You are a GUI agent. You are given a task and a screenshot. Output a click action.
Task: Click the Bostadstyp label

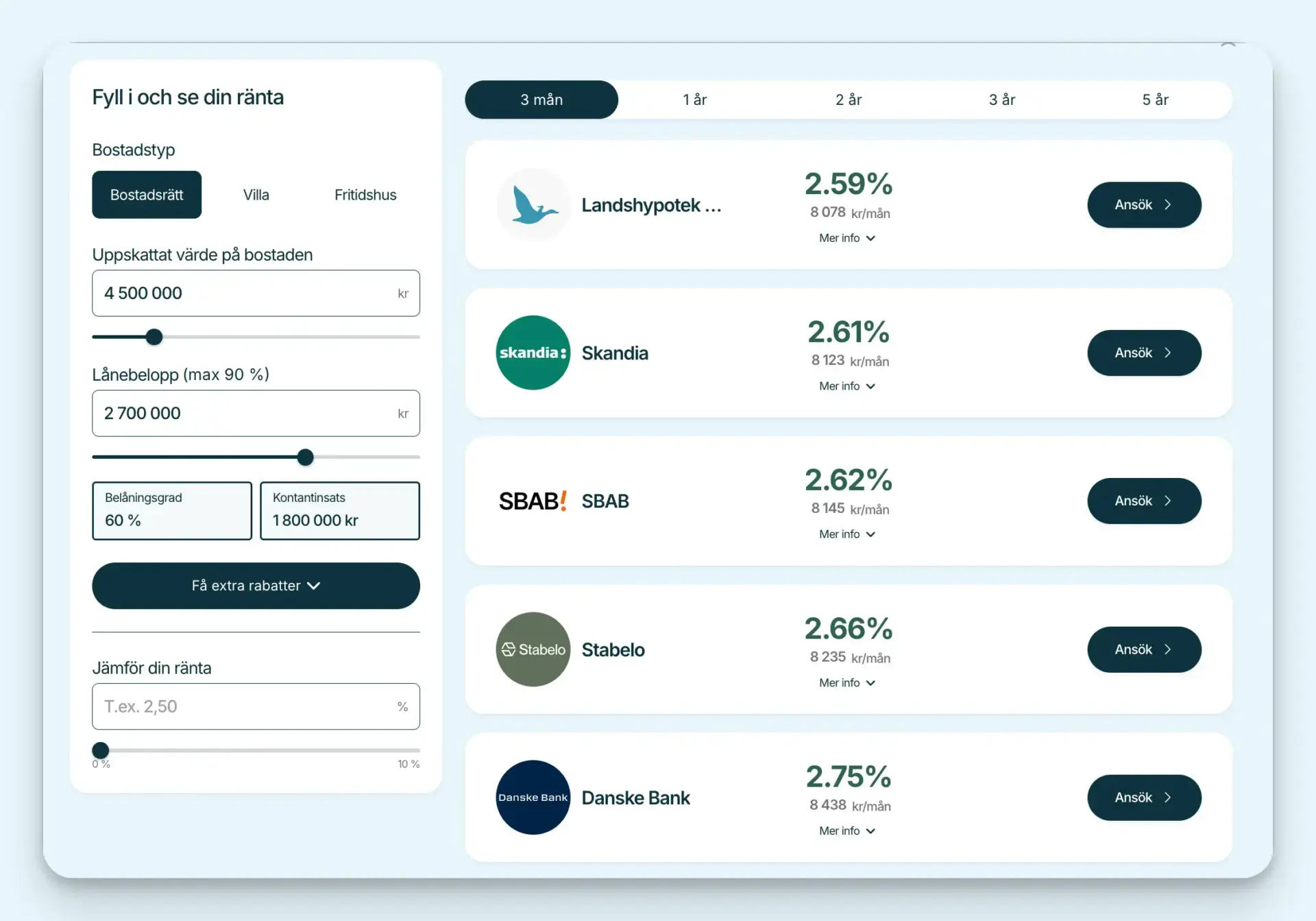click(134, 149)
